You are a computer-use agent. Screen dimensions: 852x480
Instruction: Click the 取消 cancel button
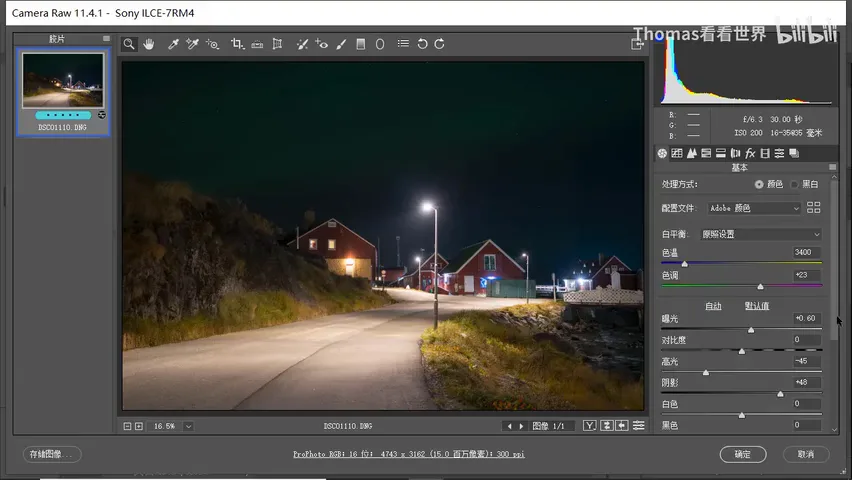coord(806,454)
